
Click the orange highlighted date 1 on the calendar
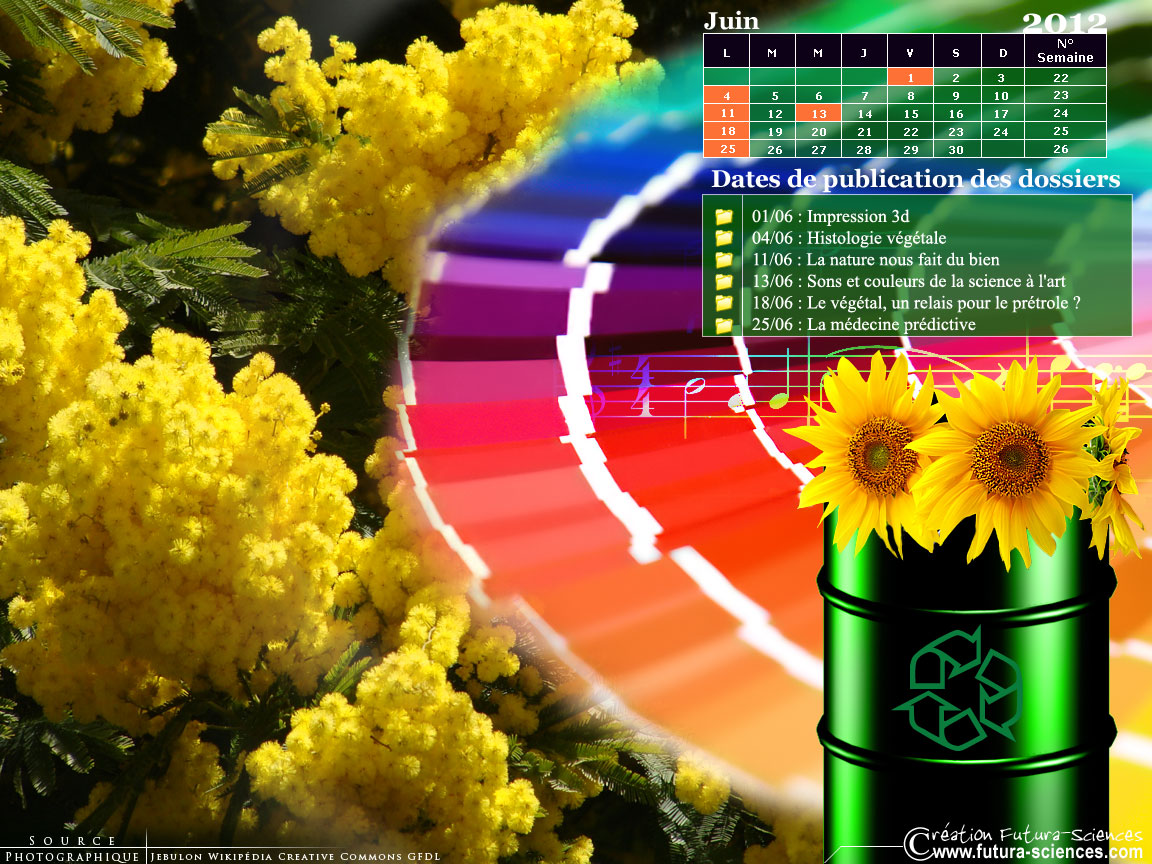coord(910,77)
